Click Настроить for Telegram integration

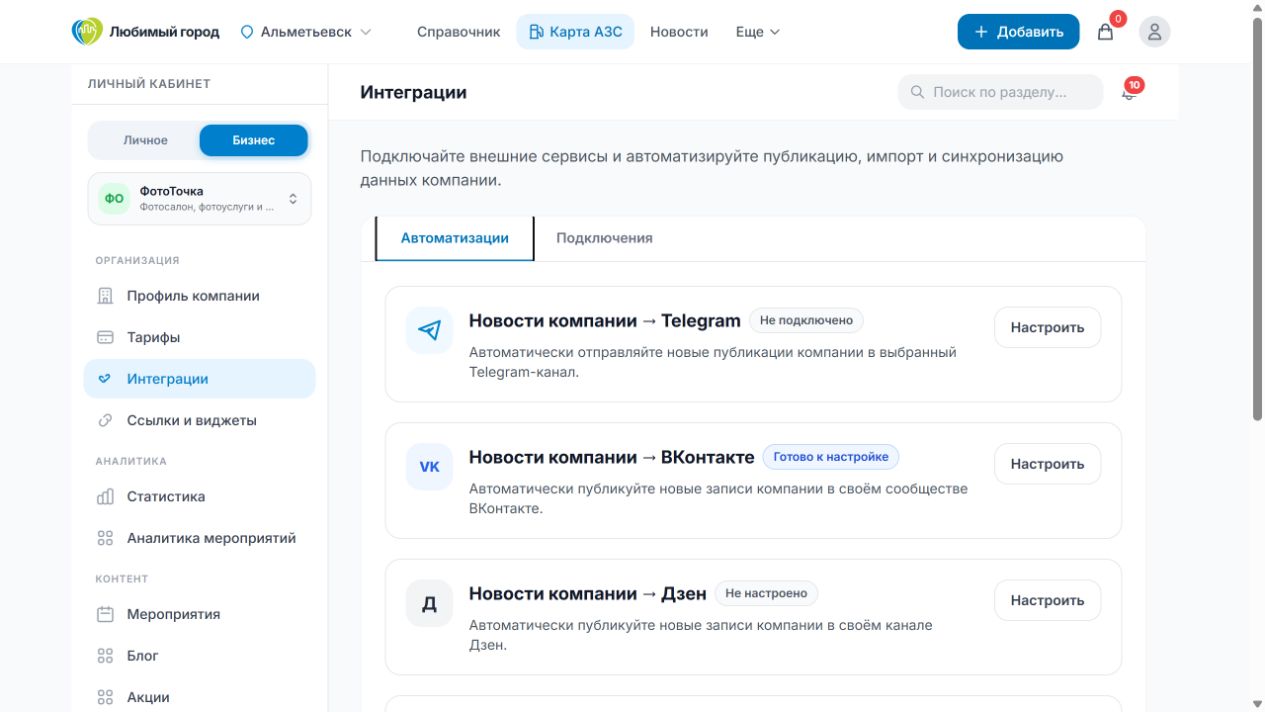click(x=1047, y=328)
